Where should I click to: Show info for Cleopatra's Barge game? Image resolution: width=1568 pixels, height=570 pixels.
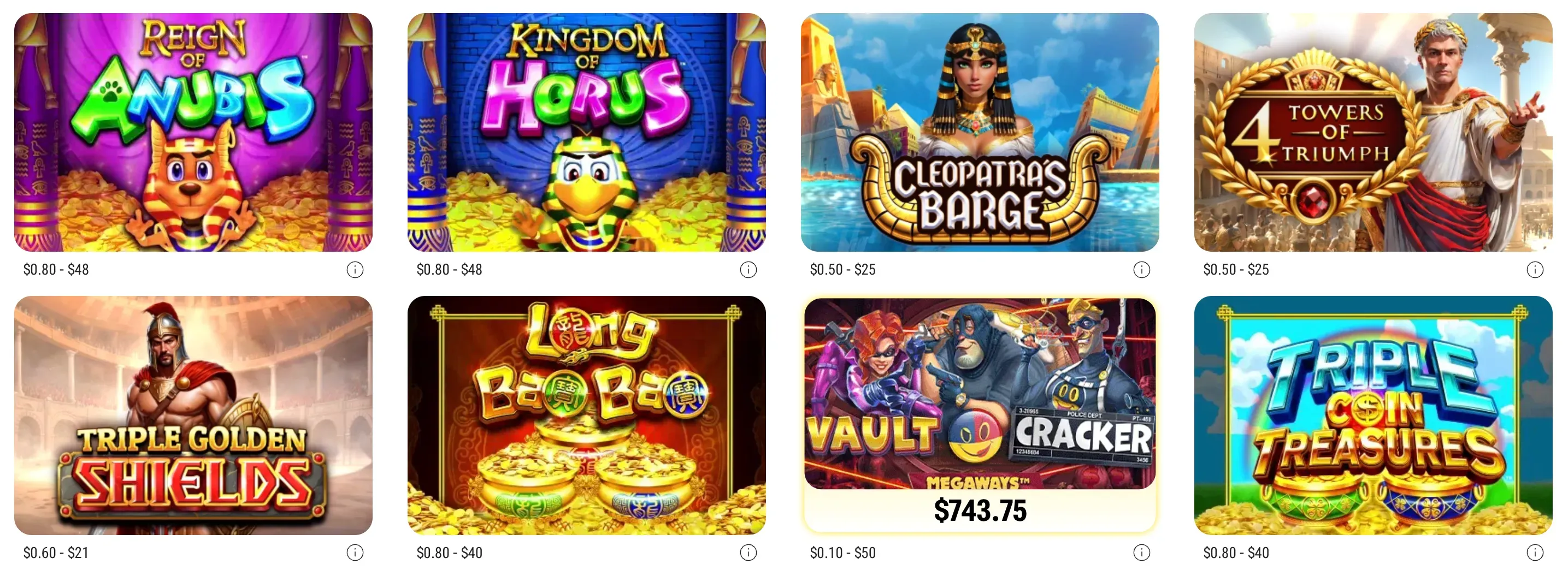coord(1141,270)
